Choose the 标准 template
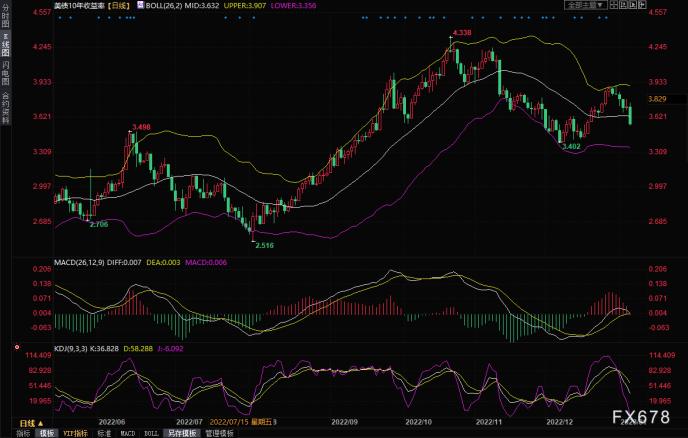688x438 pixels. pyautogui.click(x=104, y=433)
